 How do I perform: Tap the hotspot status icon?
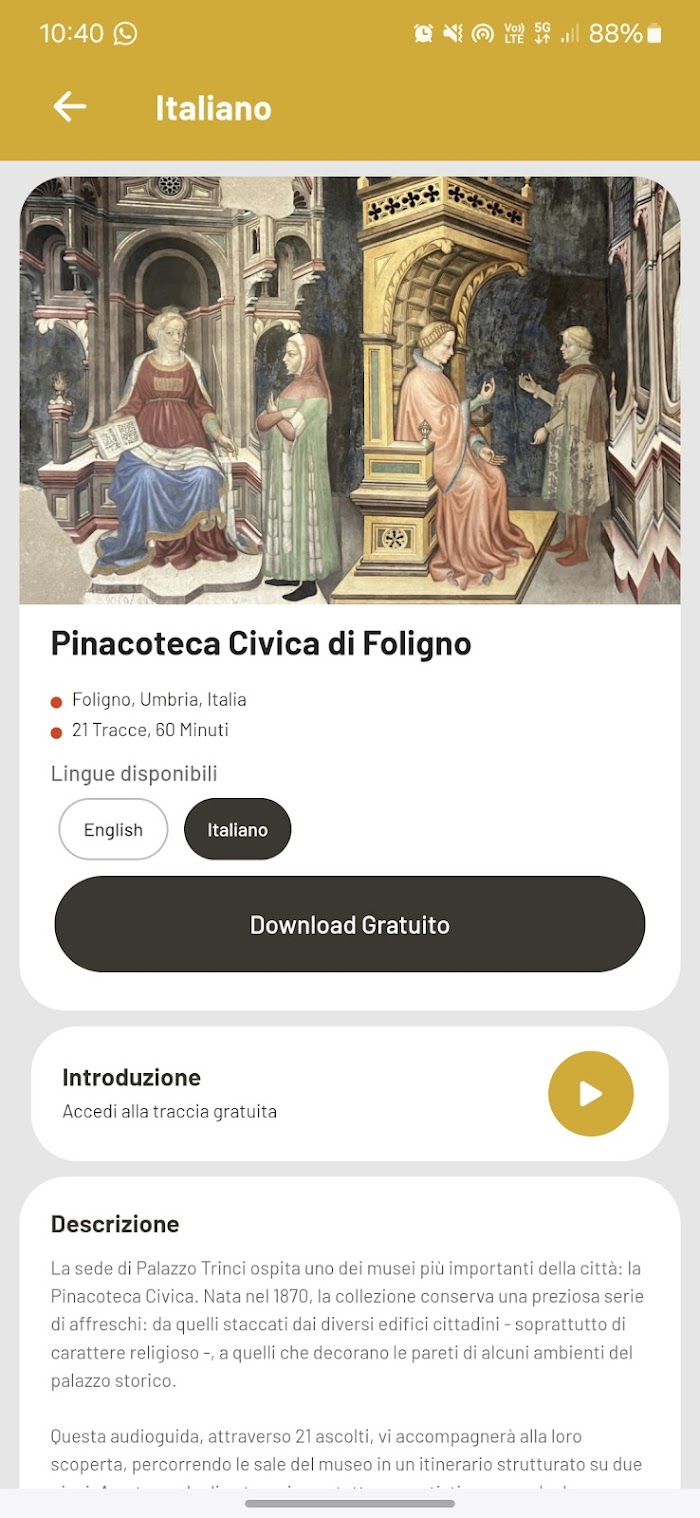[483, 33]
